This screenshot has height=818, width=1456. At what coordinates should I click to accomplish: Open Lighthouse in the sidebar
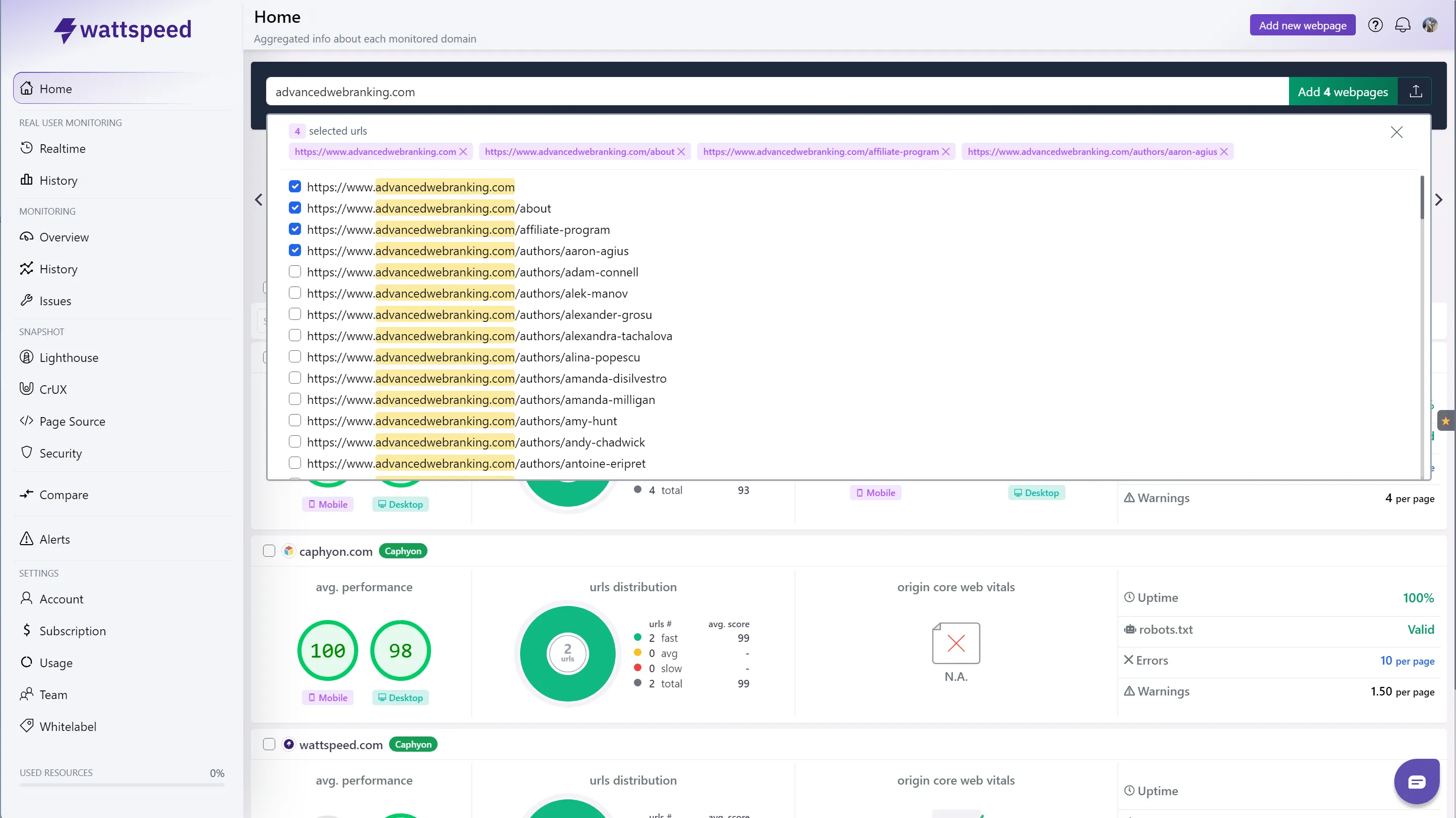[69, 357]
